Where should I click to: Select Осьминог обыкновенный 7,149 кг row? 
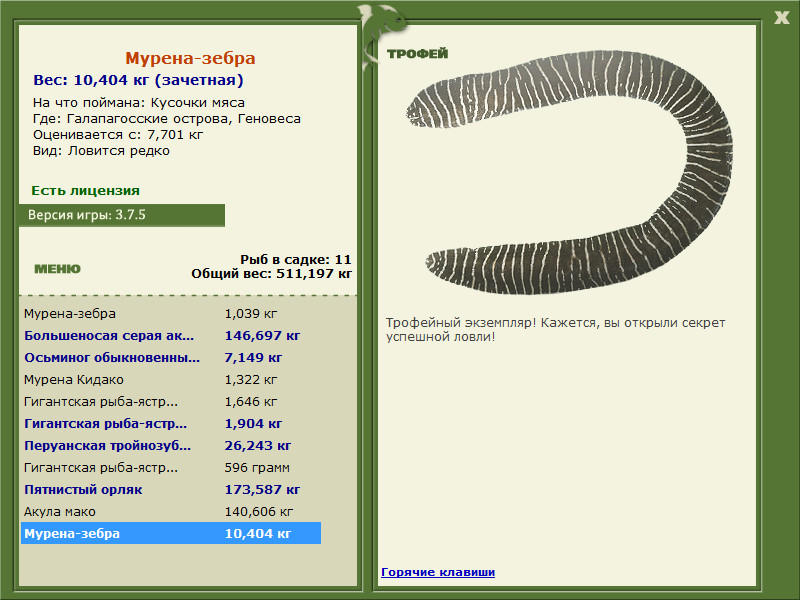click(171, 358)
